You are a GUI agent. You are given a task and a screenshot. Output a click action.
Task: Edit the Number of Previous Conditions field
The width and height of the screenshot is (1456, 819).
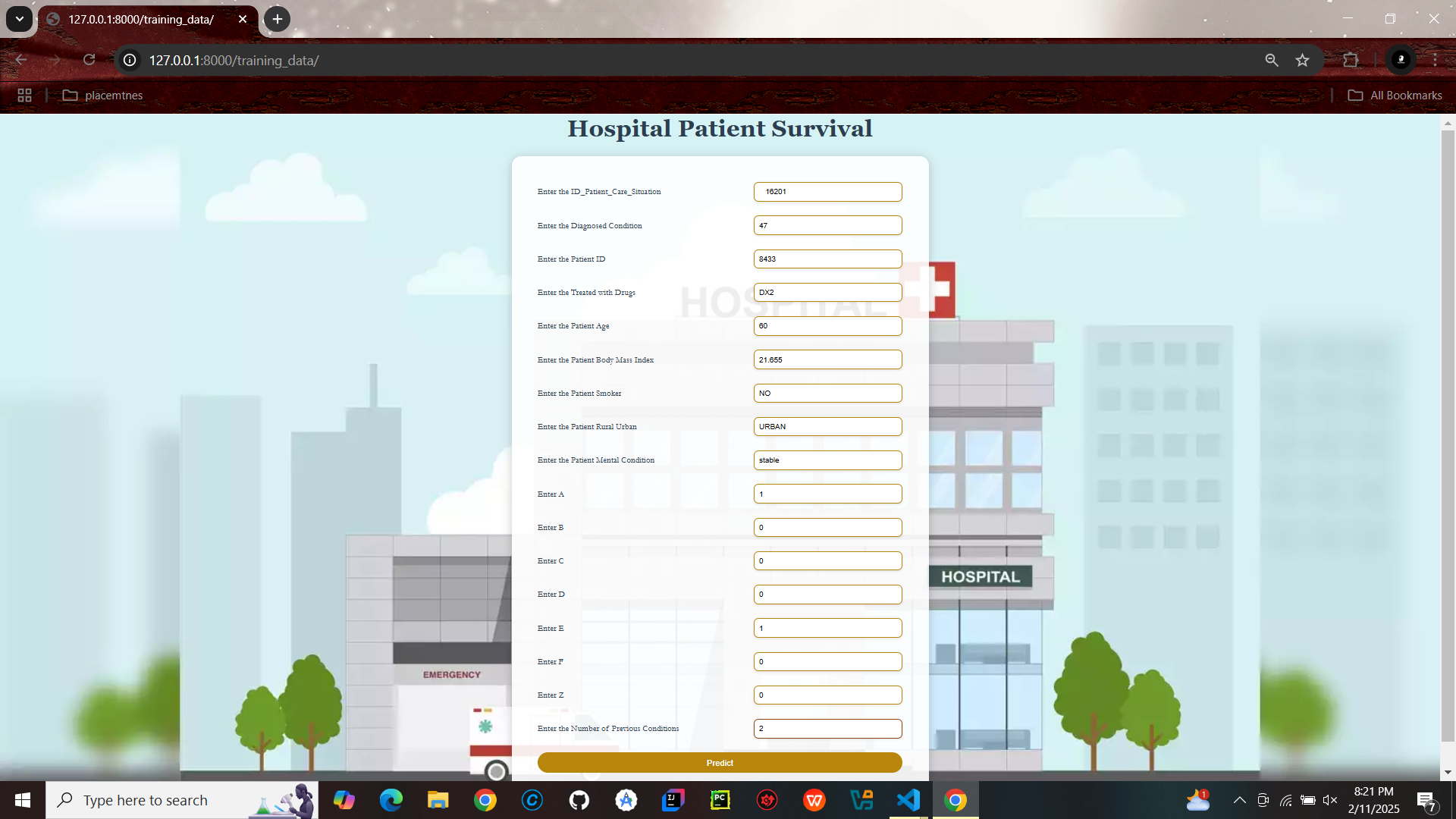coord(827,728)
